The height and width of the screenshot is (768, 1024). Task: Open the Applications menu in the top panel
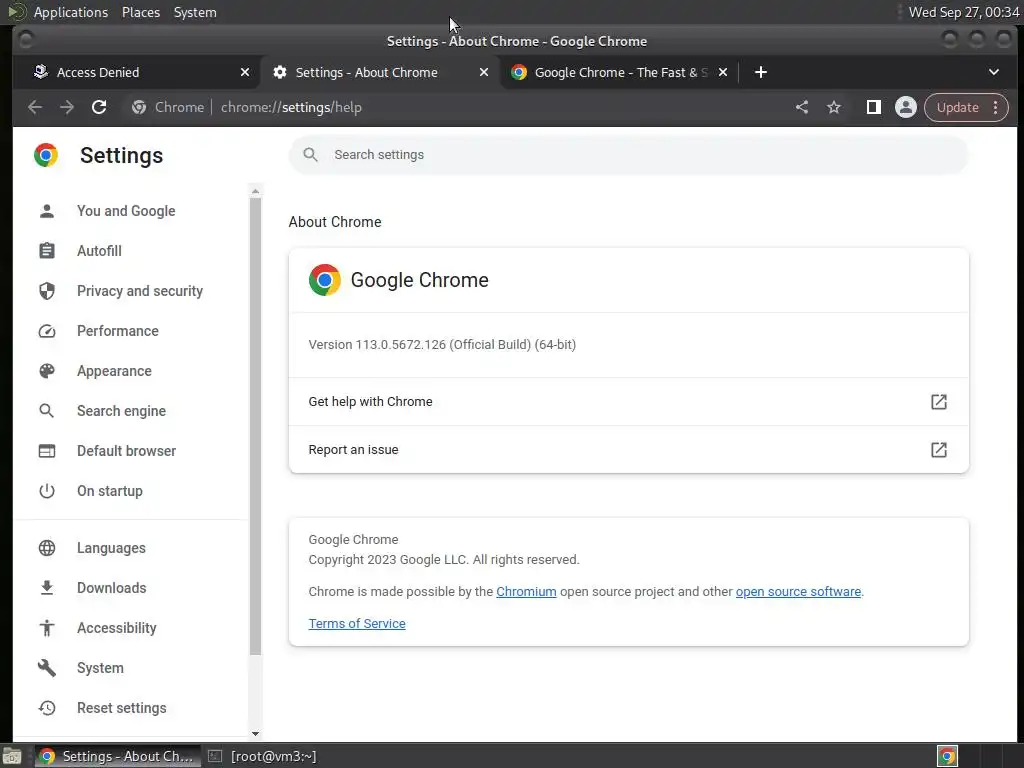(x=71, y=12)
